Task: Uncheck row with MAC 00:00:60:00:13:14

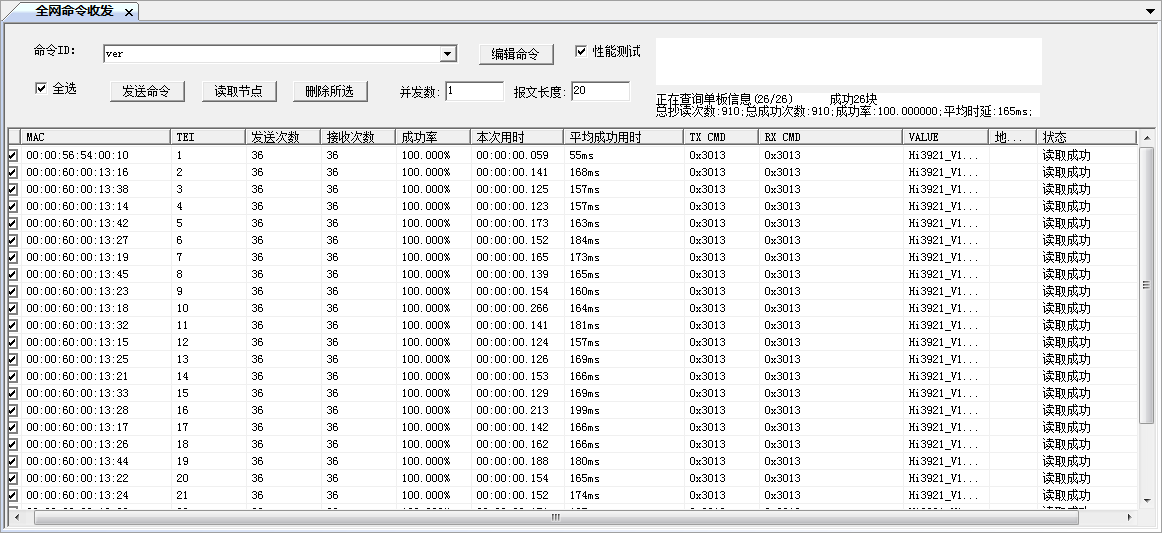Action: 13,207
